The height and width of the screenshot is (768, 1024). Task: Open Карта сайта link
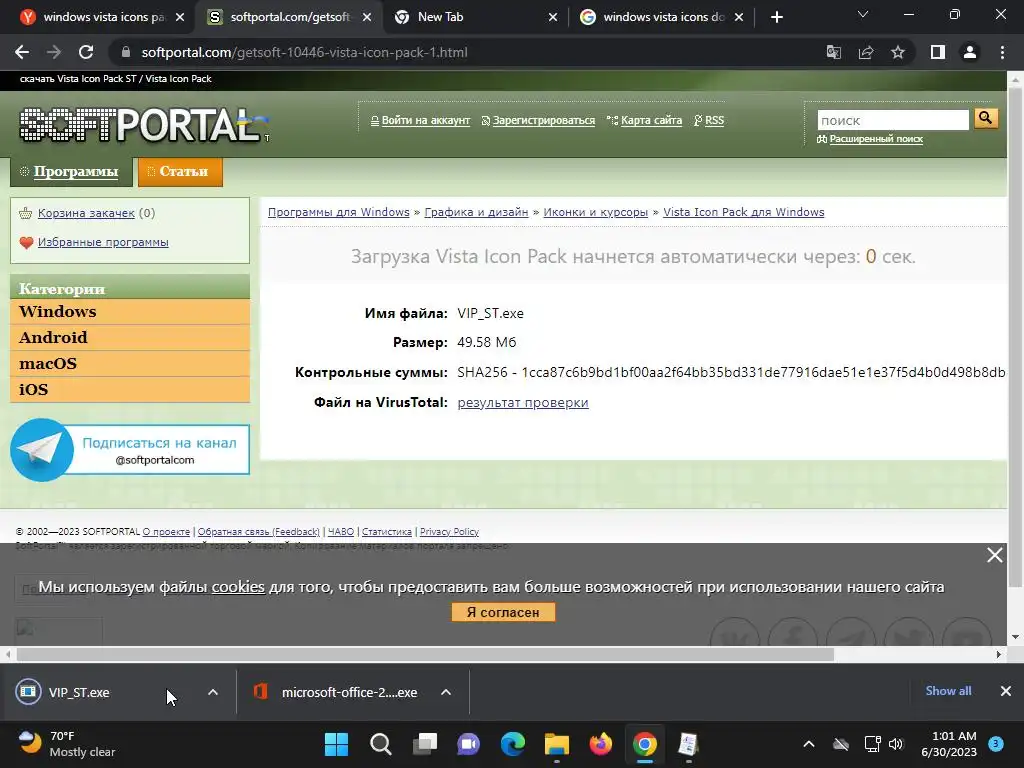651,120
